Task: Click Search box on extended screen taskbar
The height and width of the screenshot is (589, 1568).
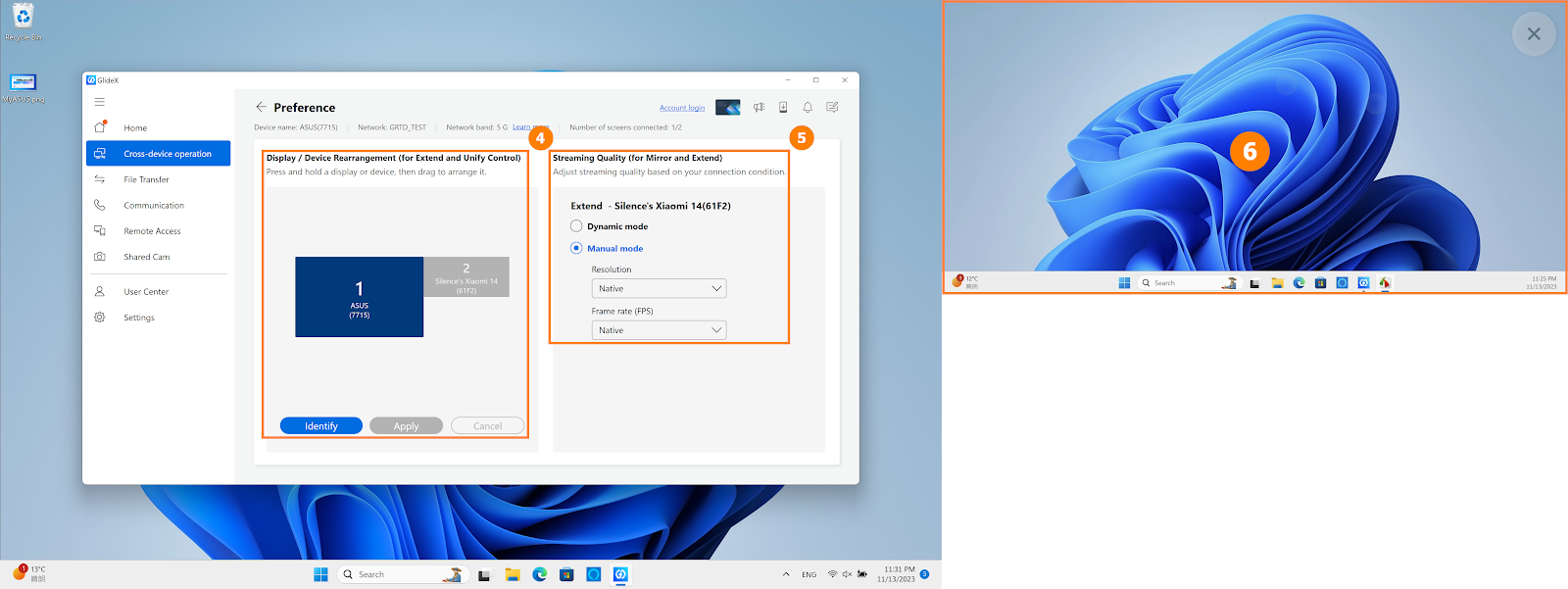Action: [x=1188, y=282]
